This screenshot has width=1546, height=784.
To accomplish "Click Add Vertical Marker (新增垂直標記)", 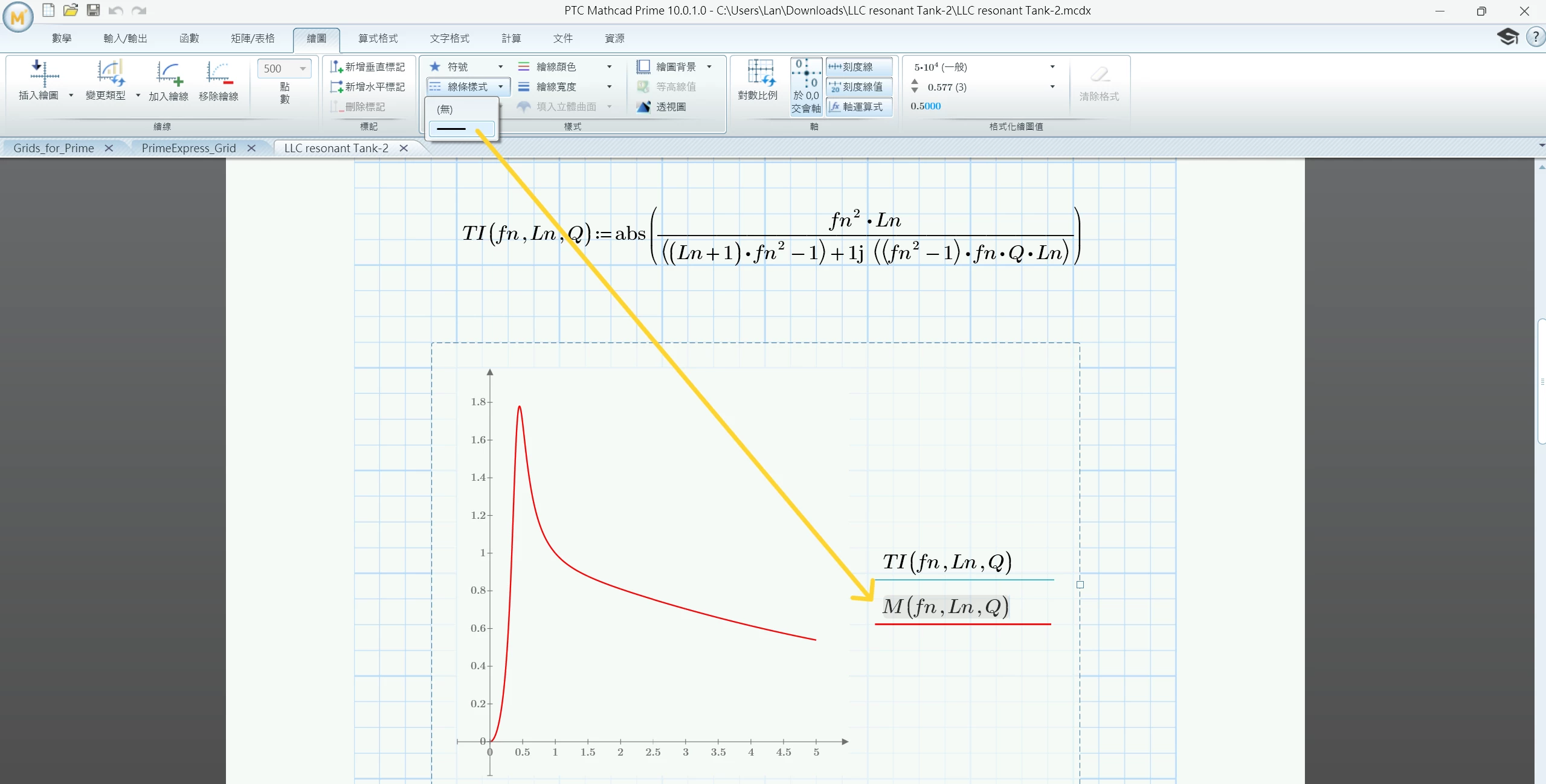I will [x=368, y=67].
